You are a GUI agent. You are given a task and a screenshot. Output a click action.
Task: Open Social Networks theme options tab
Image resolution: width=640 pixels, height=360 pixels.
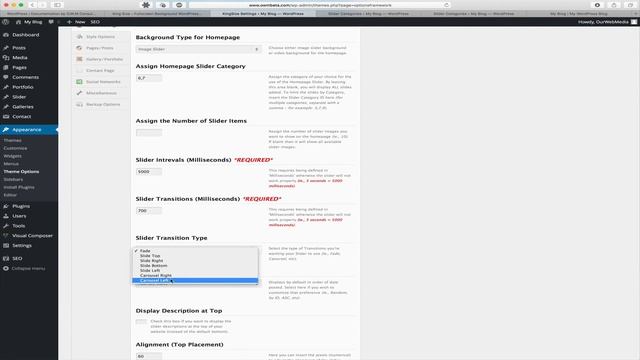(103, 82)
